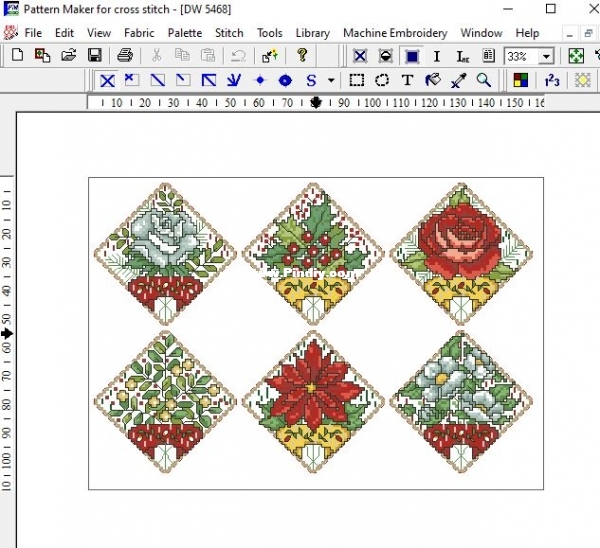Pick the Text tool

pyautogui.click(x=407, y=80)
